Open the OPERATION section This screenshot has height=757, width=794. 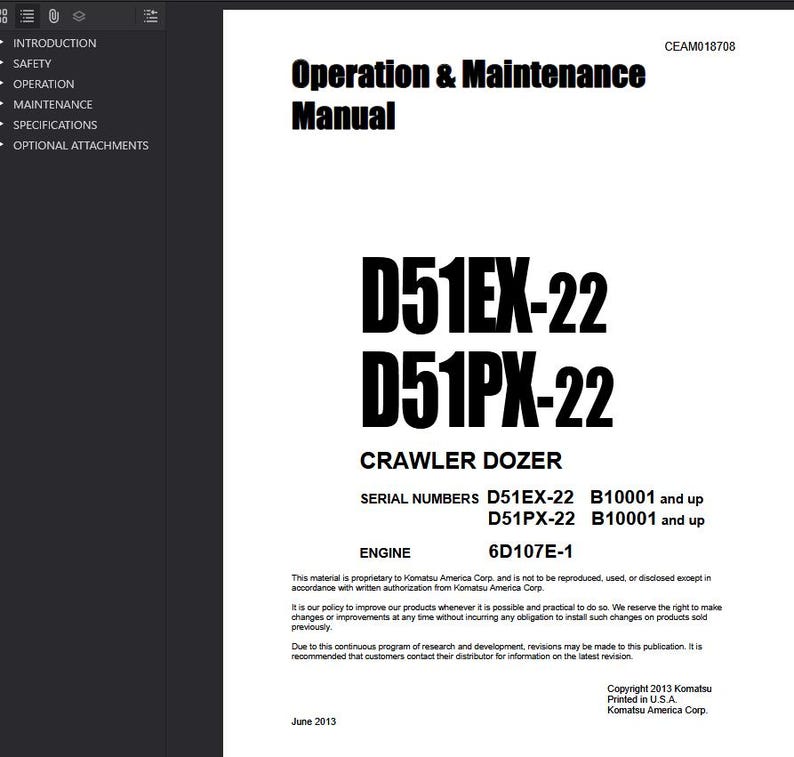[44, 84]
